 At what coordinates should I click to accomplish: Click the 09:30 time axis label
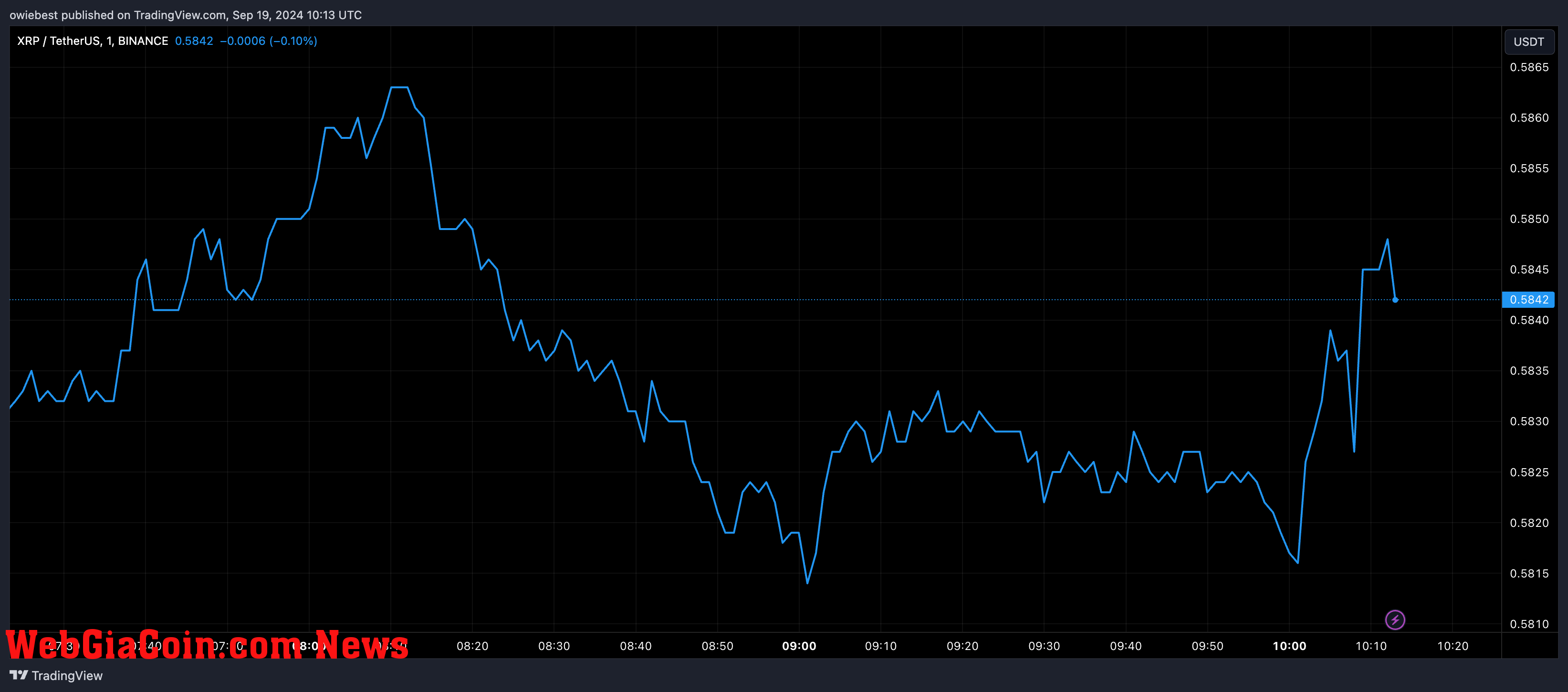1044,646
